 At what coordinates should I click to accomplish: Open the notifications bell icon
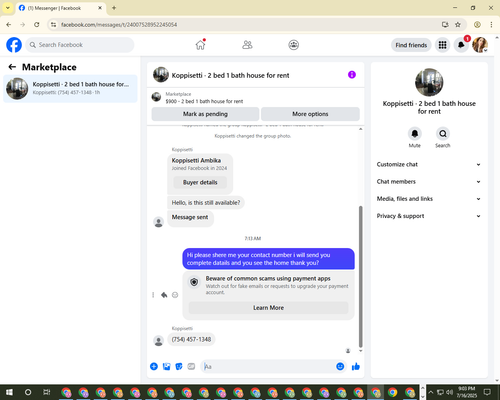click(461, 45)
